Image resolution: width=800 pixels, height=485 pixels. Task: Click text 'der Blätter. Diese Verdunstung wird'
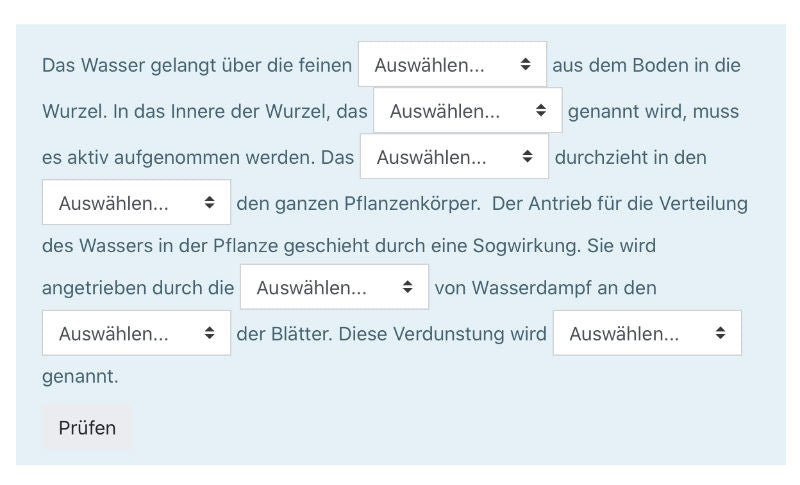pos(391,334)
